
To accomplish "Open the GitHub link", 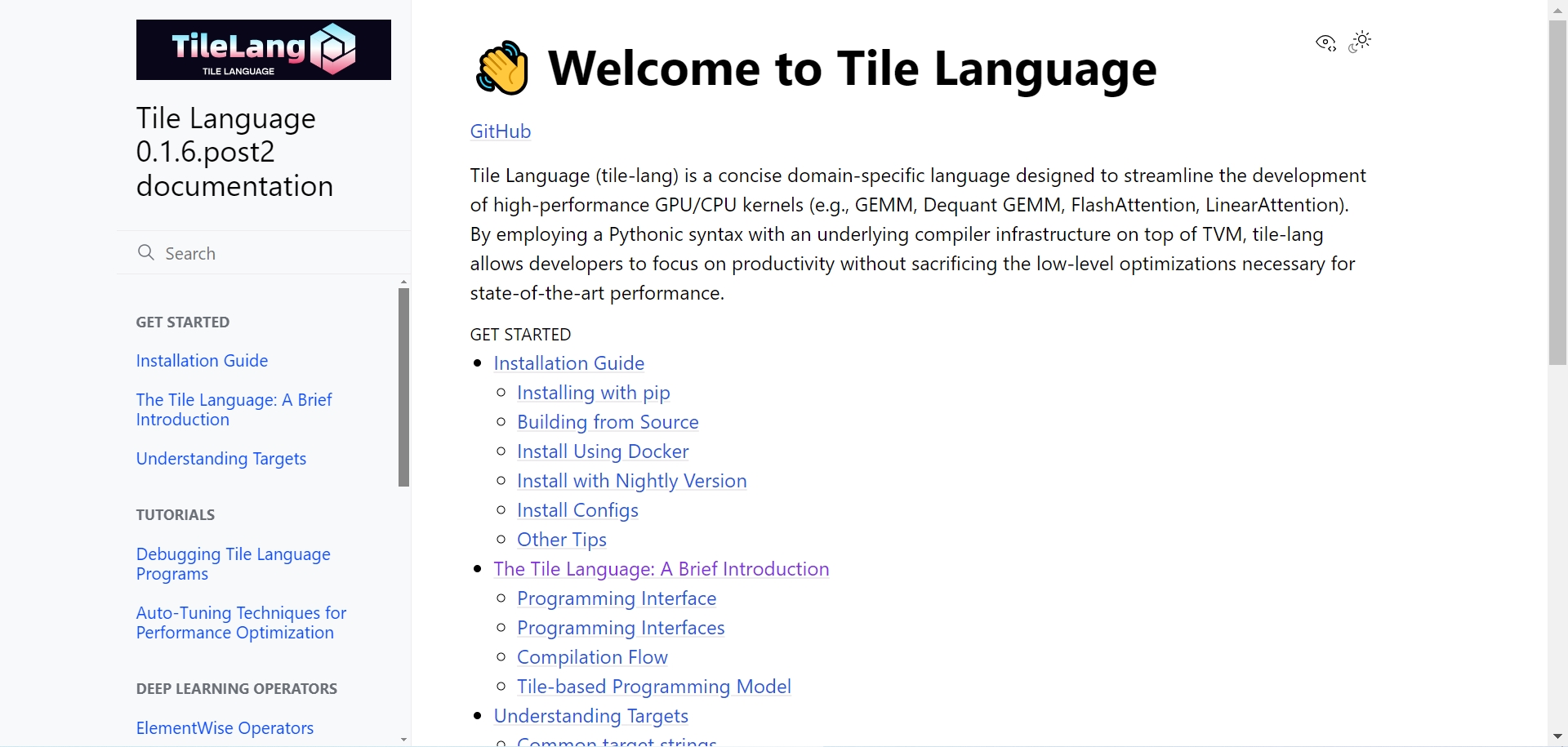I will tap(500, 131).
